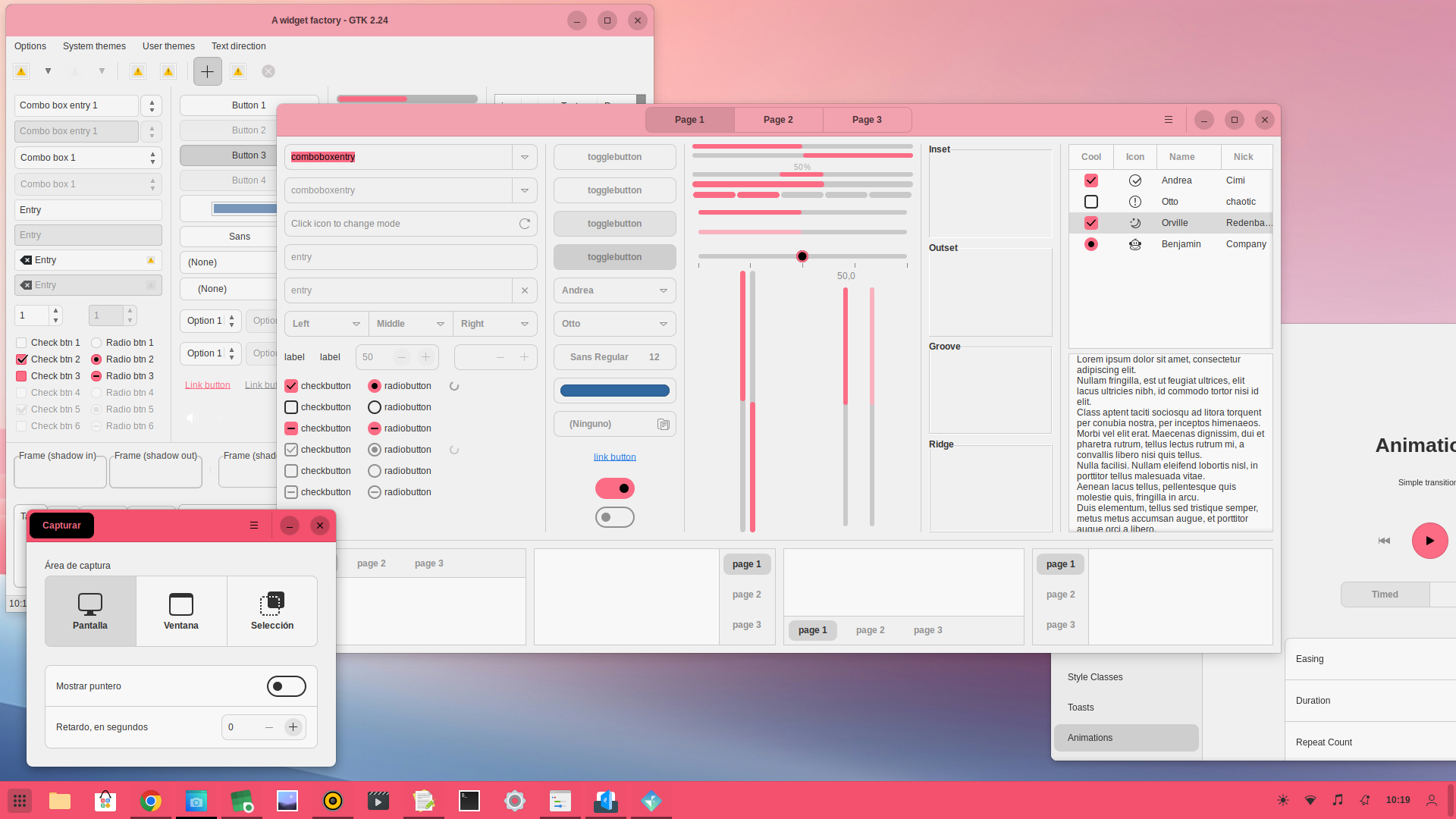Open the Andrea combo box
1456x819 pixels.
pyautogui.click(x=615, y=290)
